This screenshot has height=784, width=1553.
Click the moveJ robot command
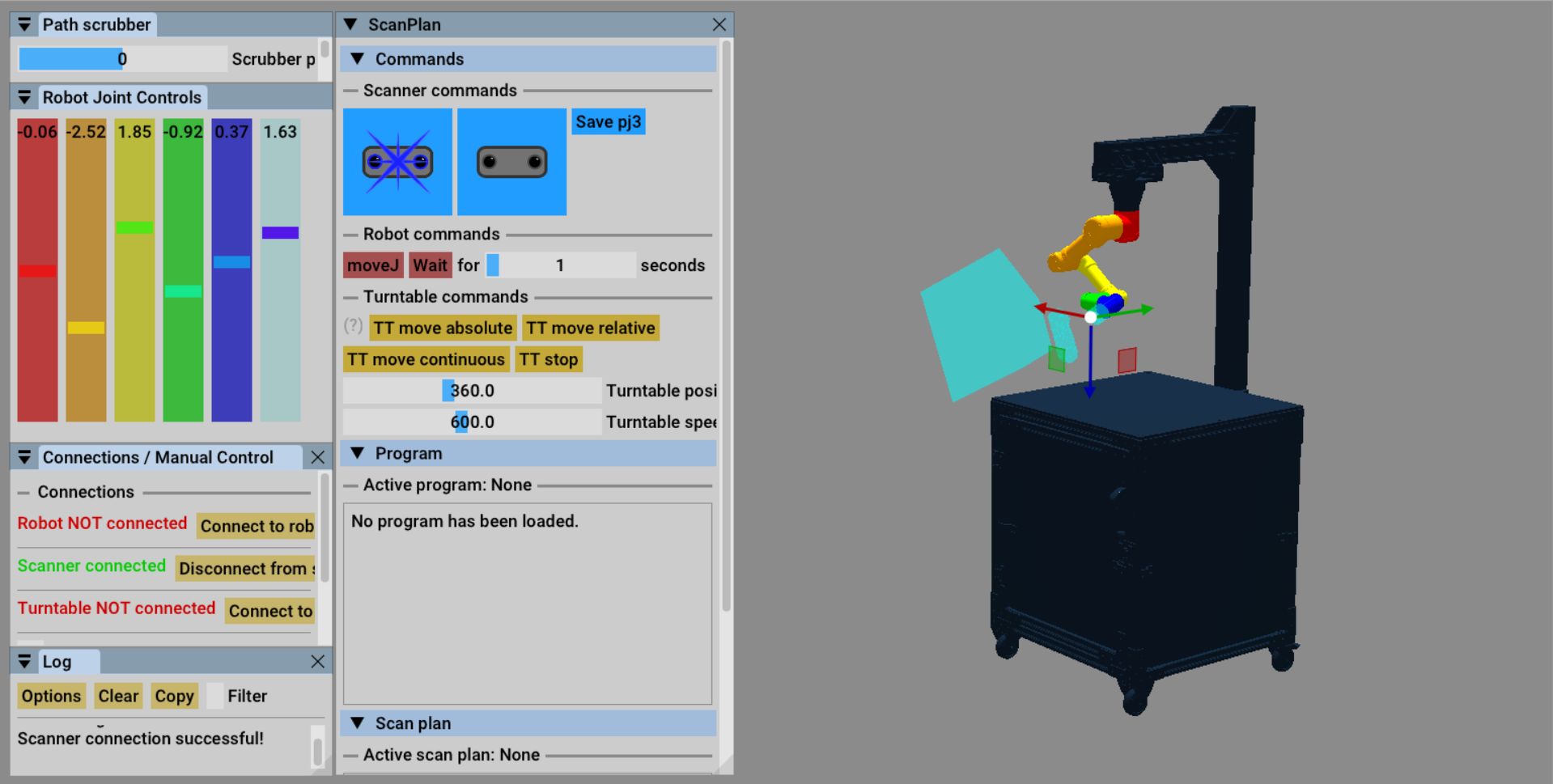pyautogui.click(x=373, y=265)
